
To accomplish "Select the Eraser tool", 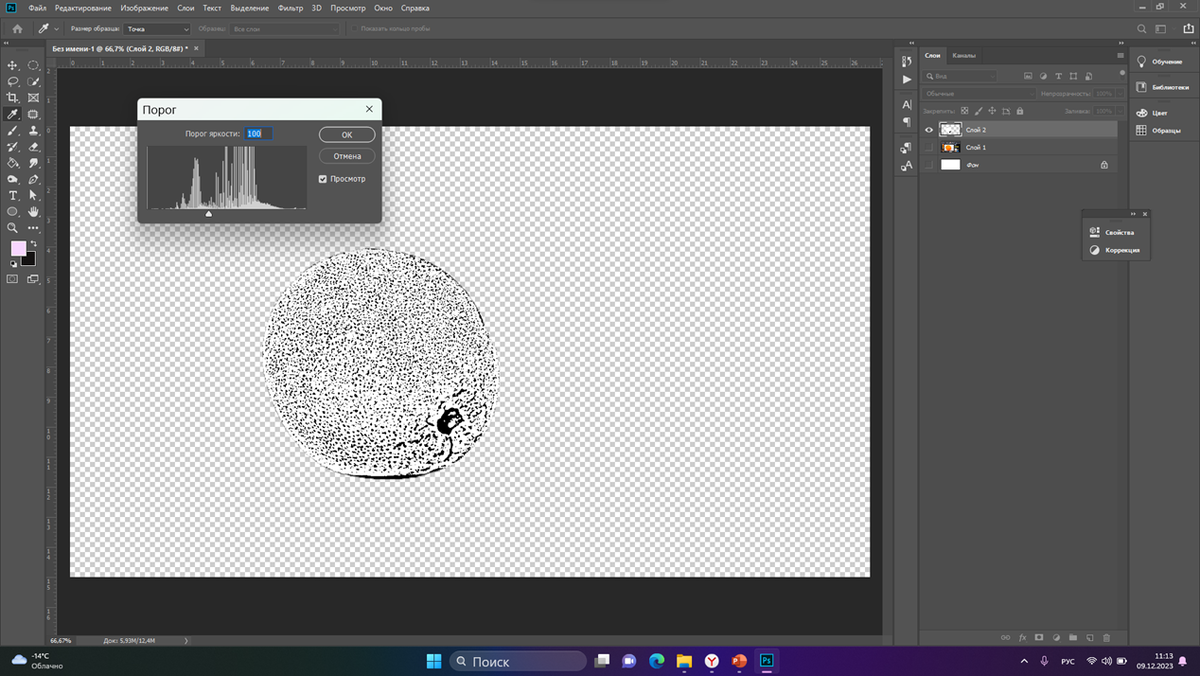I will point(33,146).
